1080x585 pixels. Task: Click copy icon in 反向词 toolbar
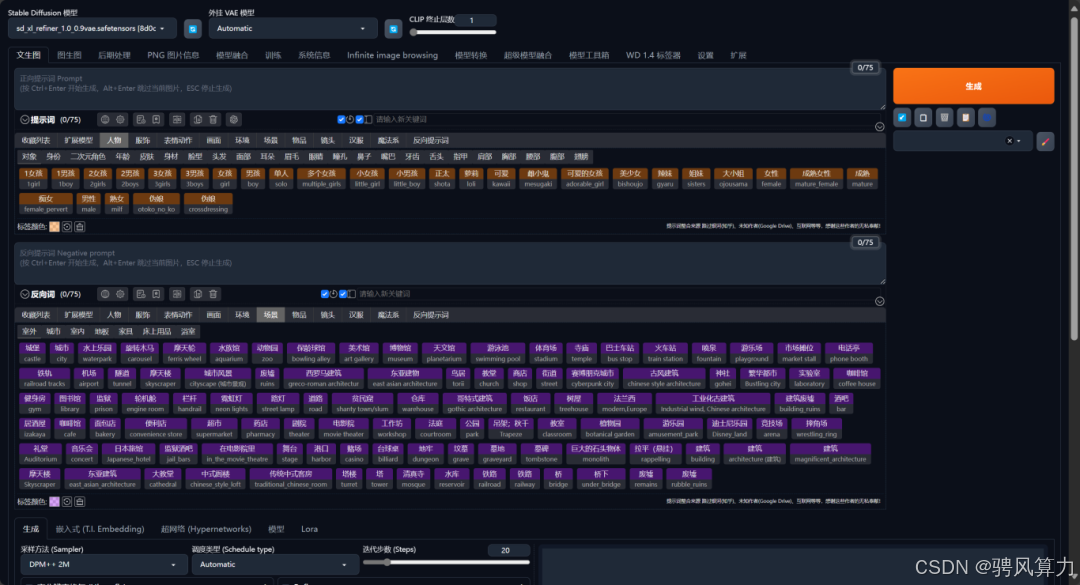point(198,294)
